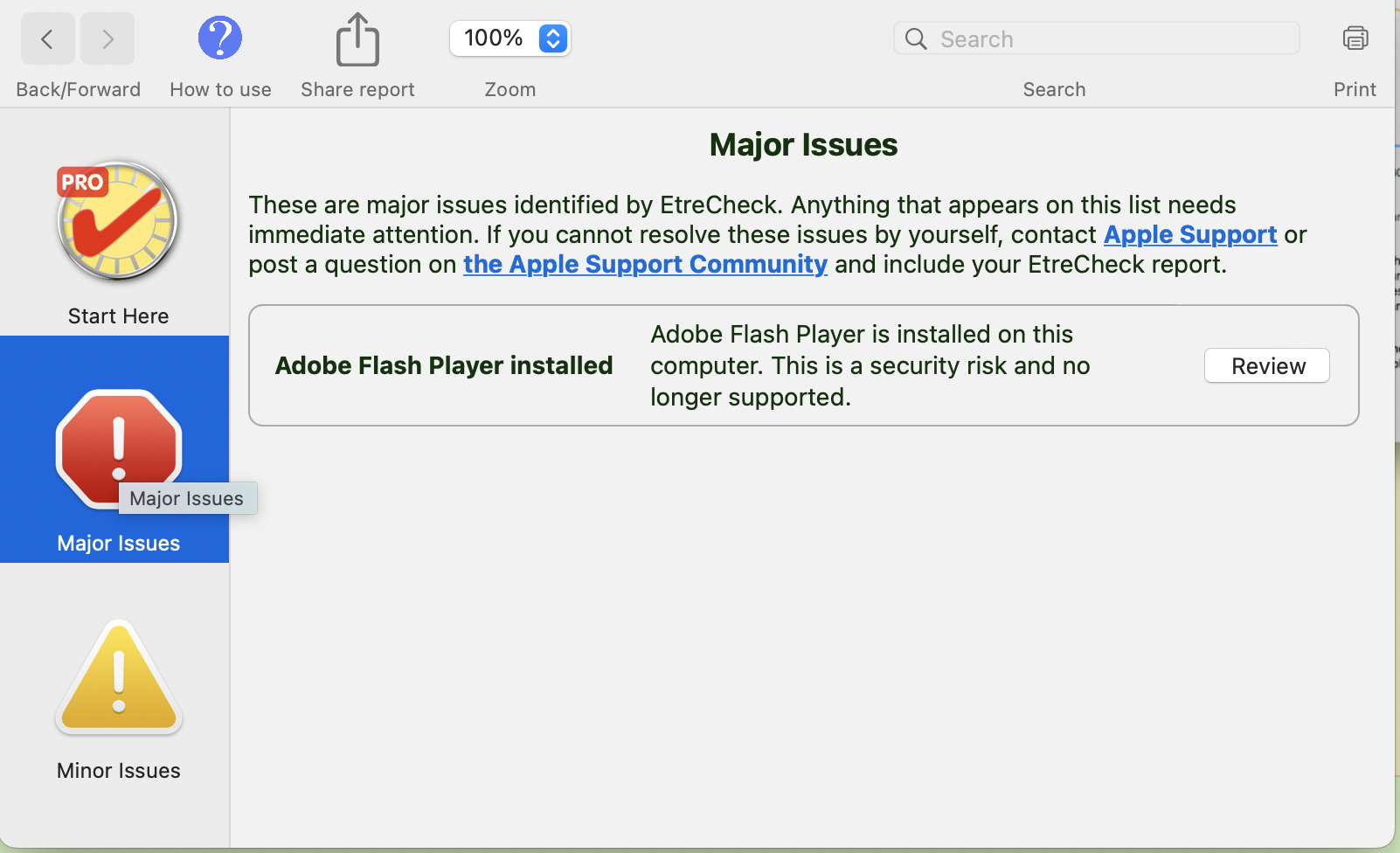Open the How to use help icon

tap(220, 38)
